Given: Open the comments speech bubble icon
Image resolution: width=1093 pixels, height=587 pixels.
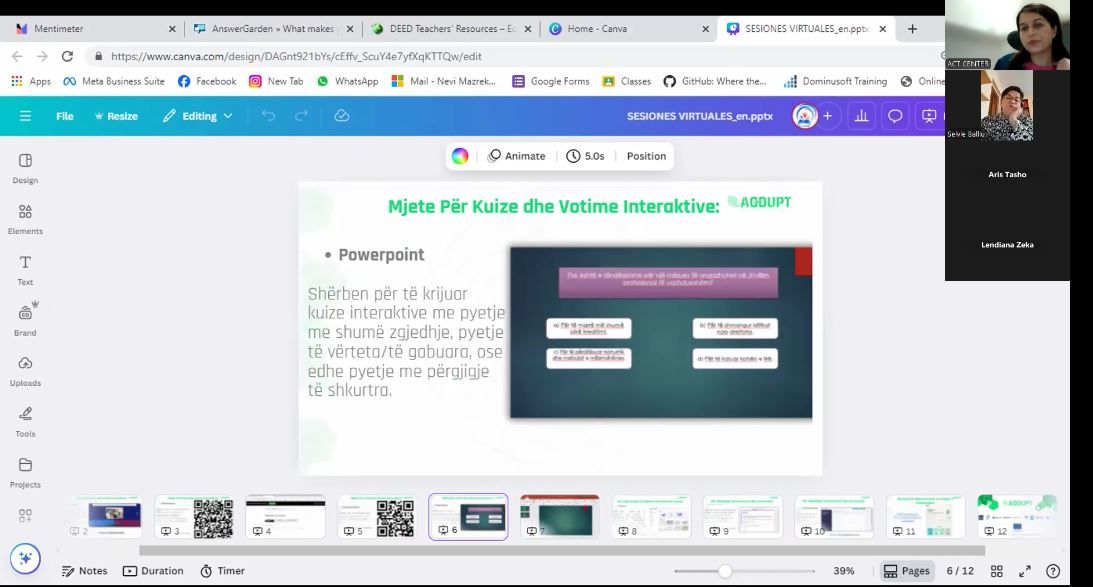Looking at the screenshot, I should [x=895, y=116].
